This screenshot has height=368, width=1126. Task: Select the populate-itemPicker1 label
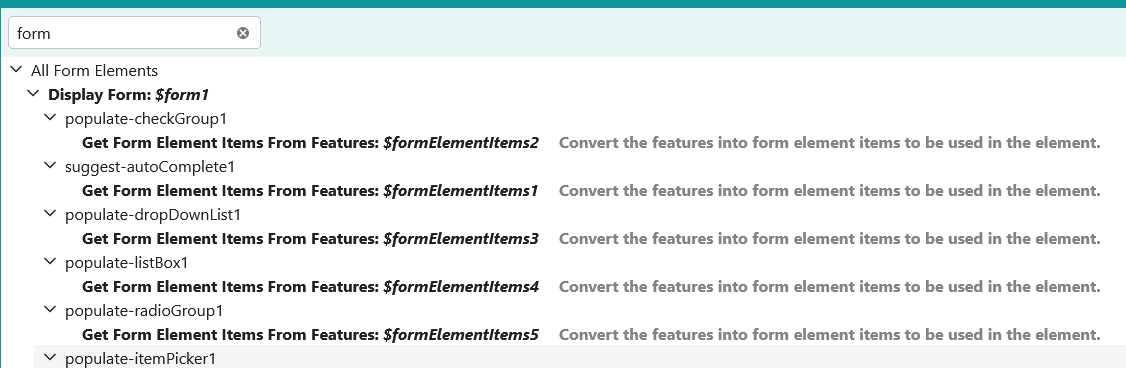point(140,359)
